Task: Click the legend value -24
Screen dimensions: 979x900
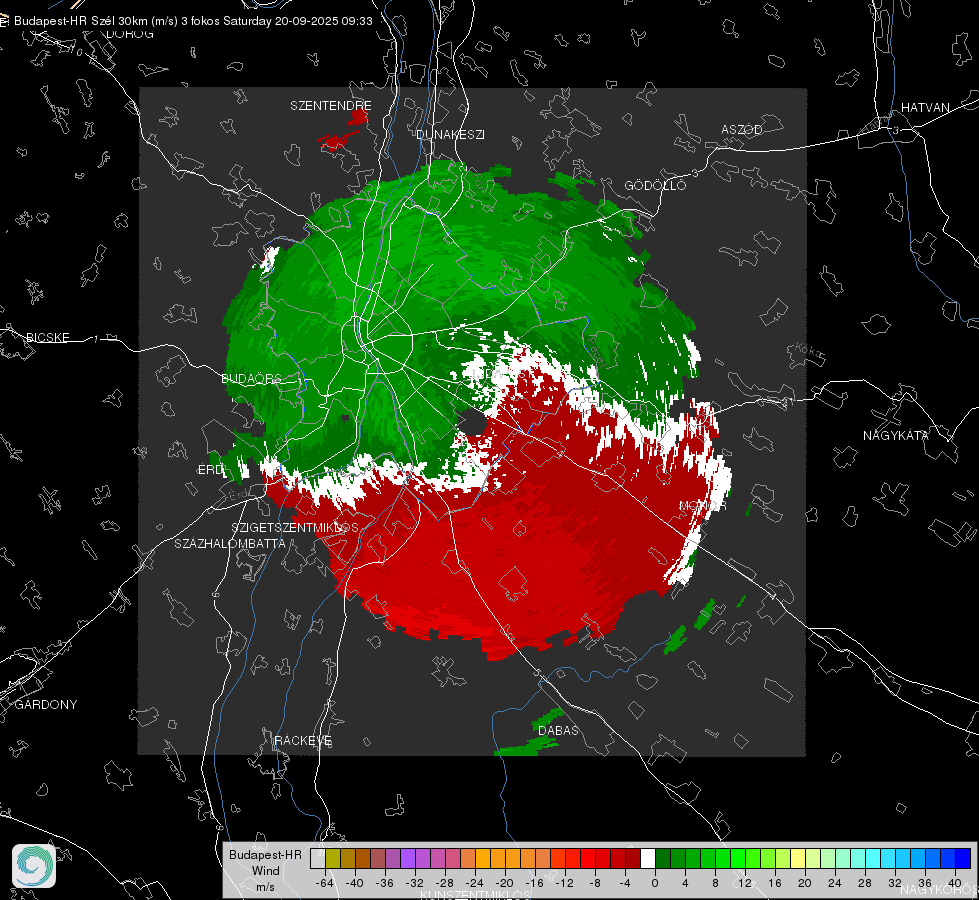Action: tap(474, 883)
